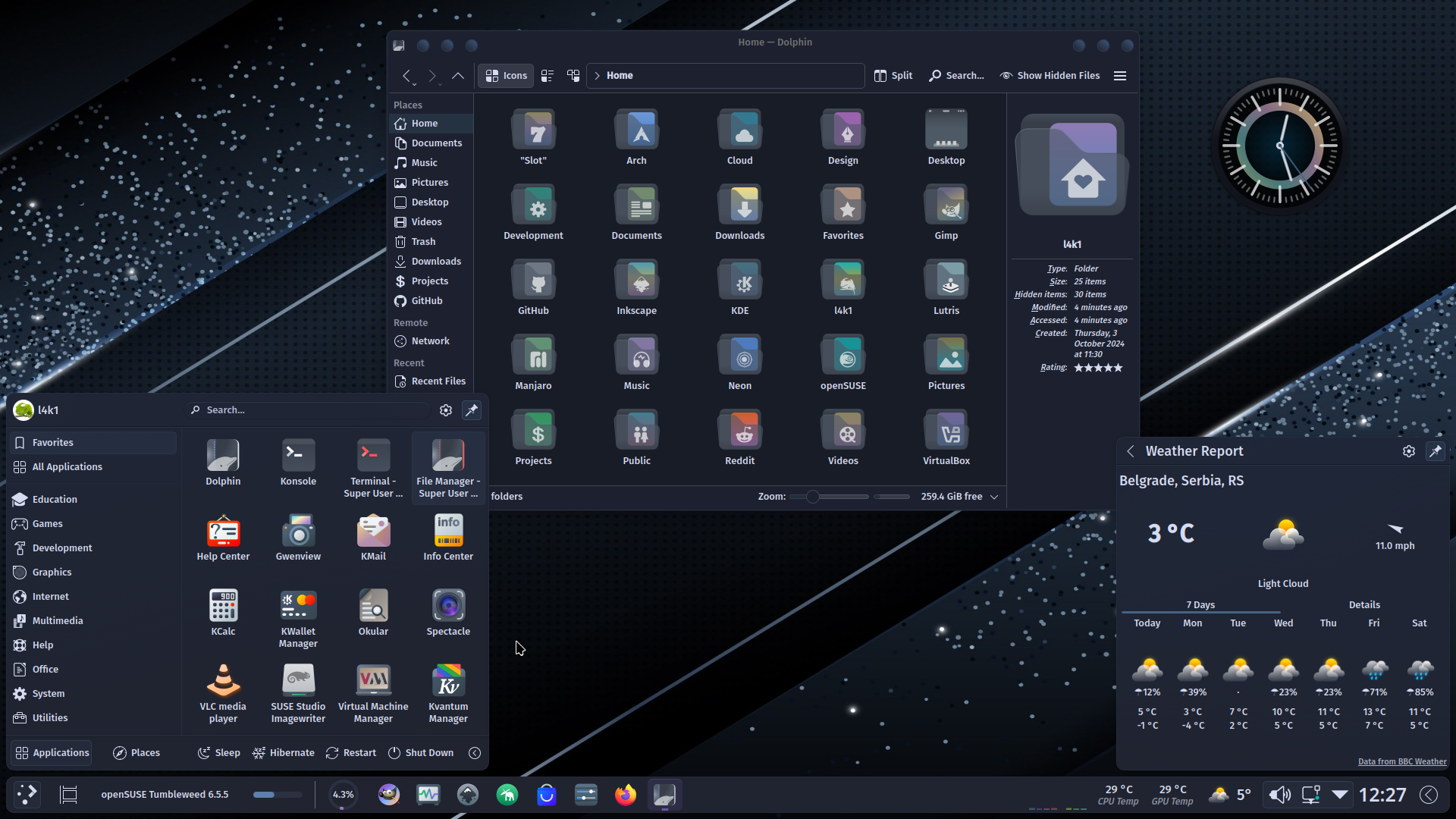
Task: Toggle Show Hidden Files in Dolphin
Action: tap(1050, 76)
